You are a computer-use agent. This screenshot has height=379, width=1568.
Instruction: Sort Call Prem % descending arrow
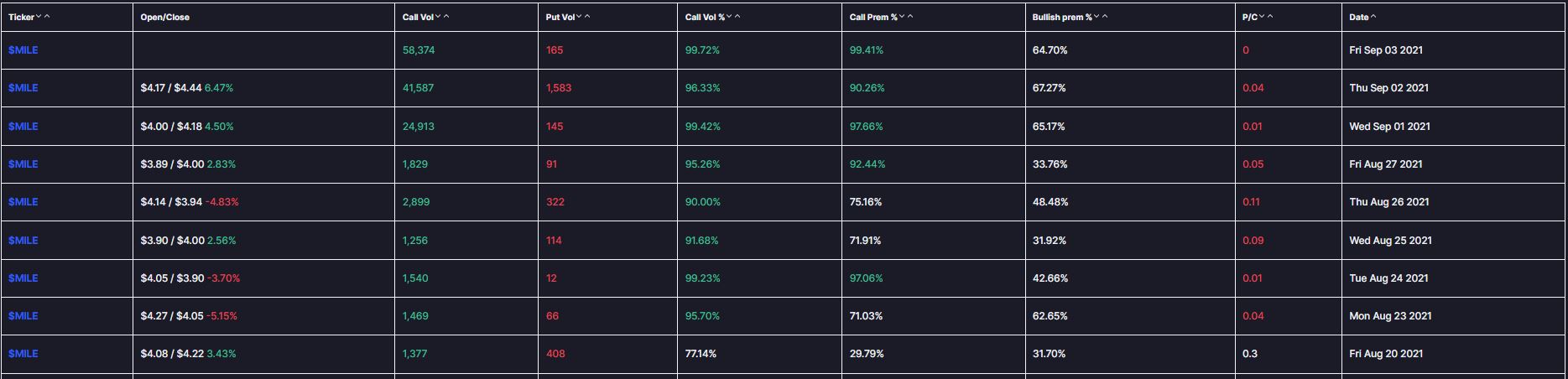pos(902,17)
